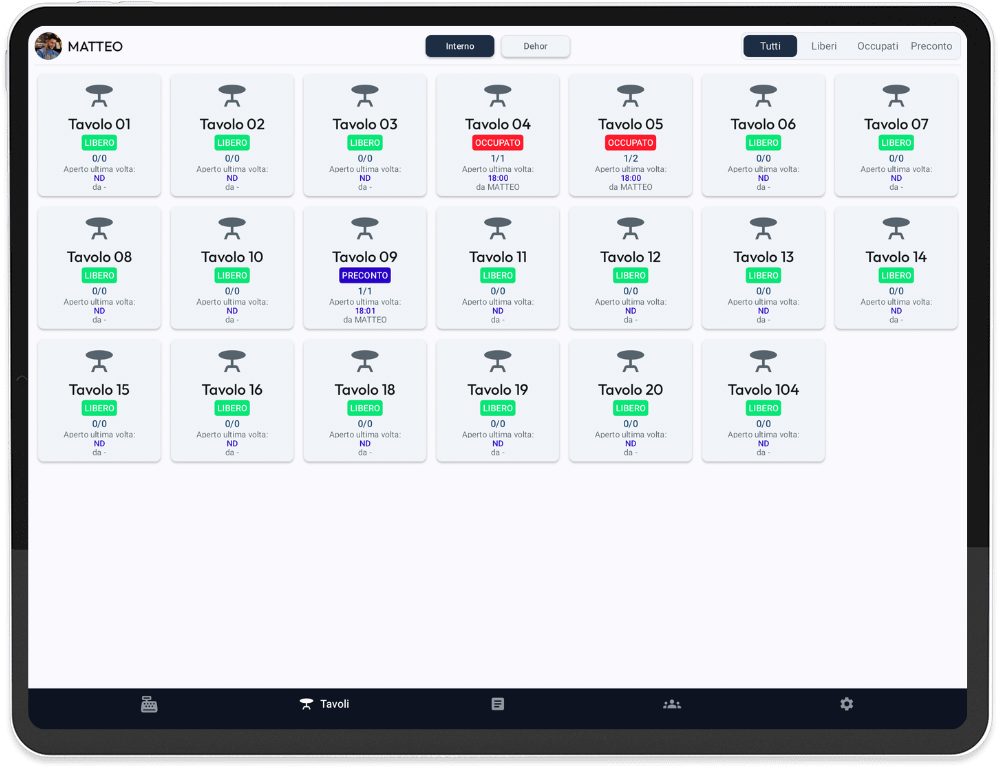Viewport: 1000px width, 770px height.
Task: Switch to the Dehor room
Action: (535, 46)
